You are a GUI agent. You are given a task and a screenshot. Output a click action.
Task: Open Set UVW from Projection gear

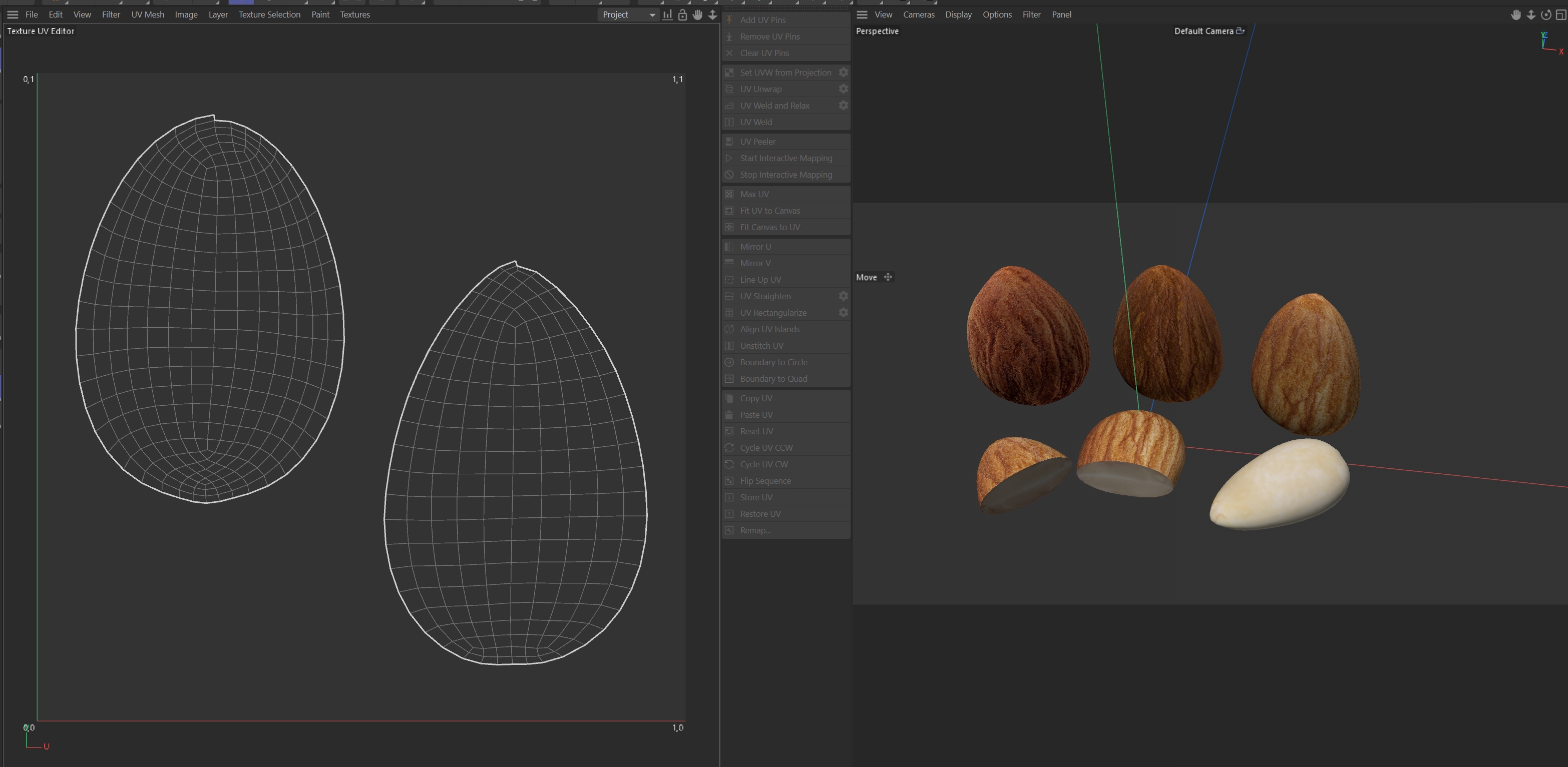click(843, 73)
